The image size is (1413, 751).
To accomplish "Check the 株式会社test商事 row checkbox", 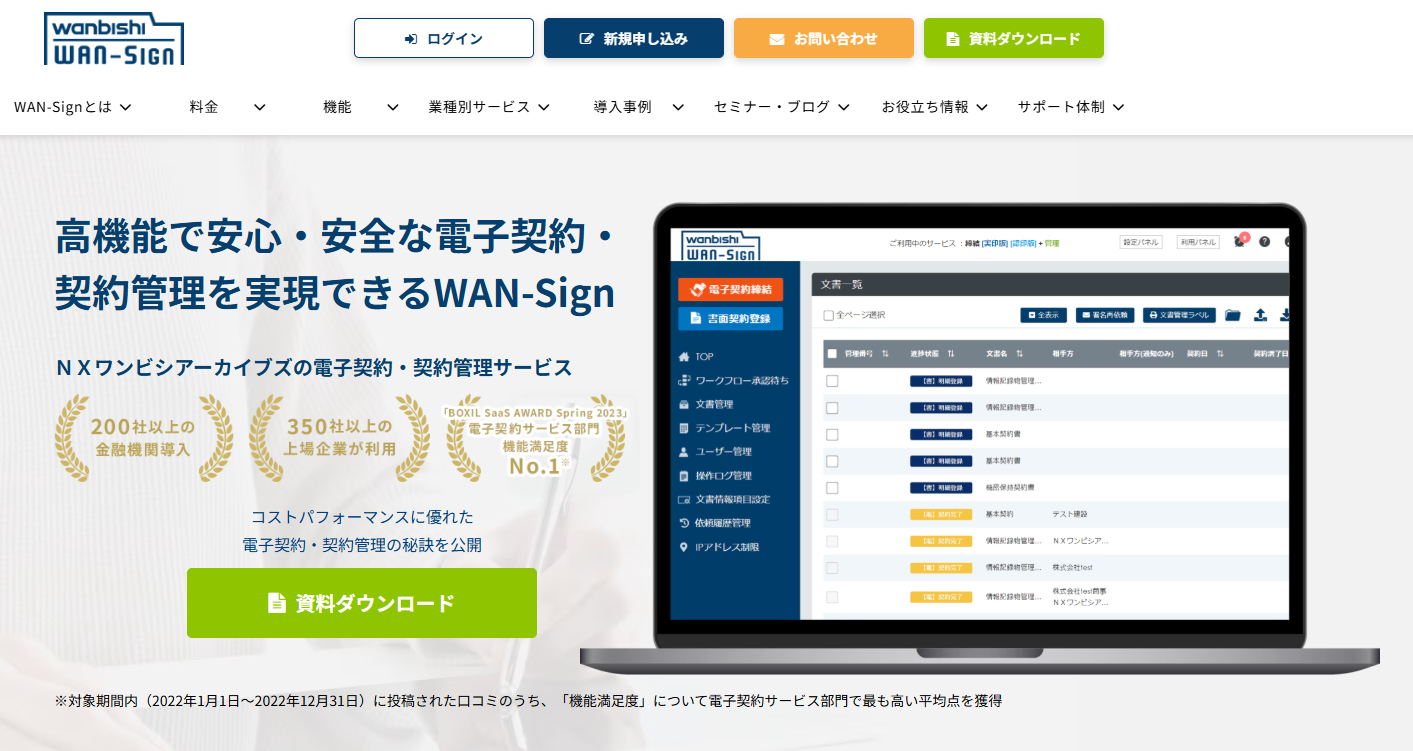I will [832, 596].
